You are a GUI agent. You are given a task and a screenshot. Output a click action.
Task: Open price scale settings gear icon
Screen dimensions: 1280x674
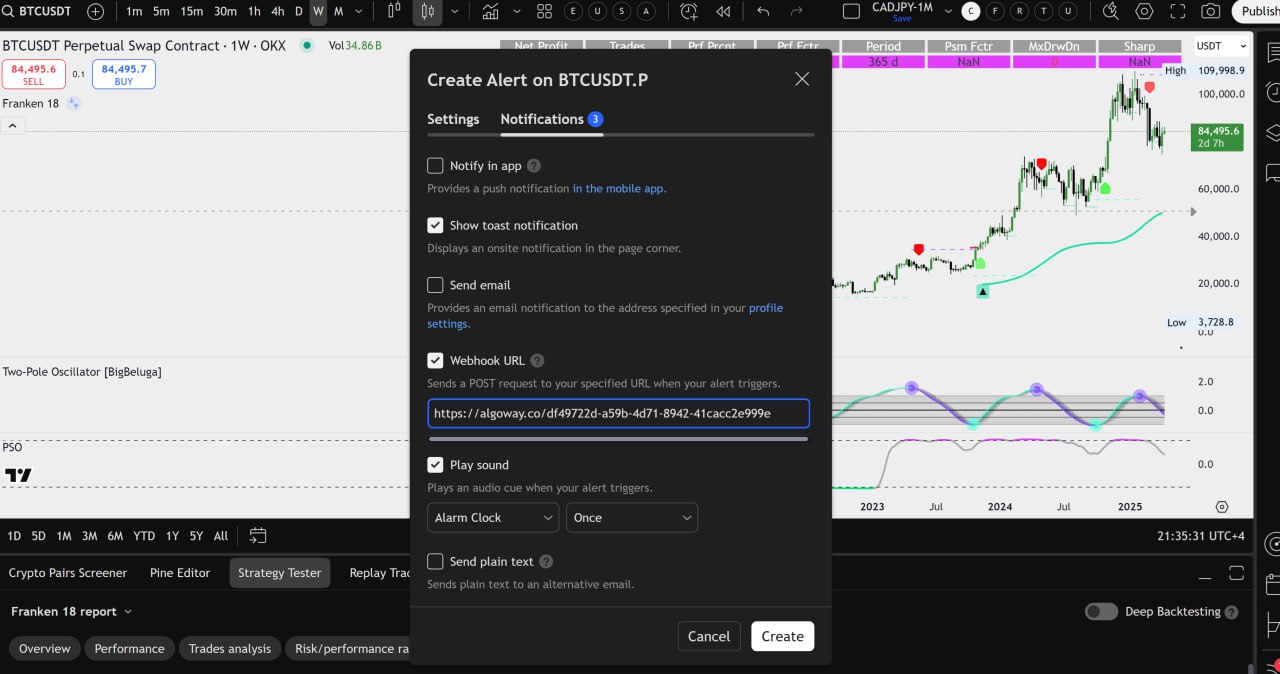click(1222, 508)
